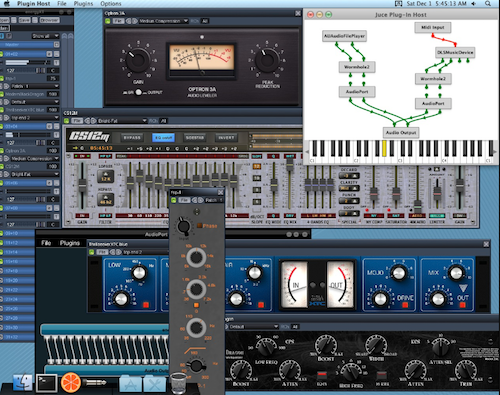Close the ThrillseekerXTC blue plugin window
The height and width of the screenshot is (395, 500).
point(486,244)
